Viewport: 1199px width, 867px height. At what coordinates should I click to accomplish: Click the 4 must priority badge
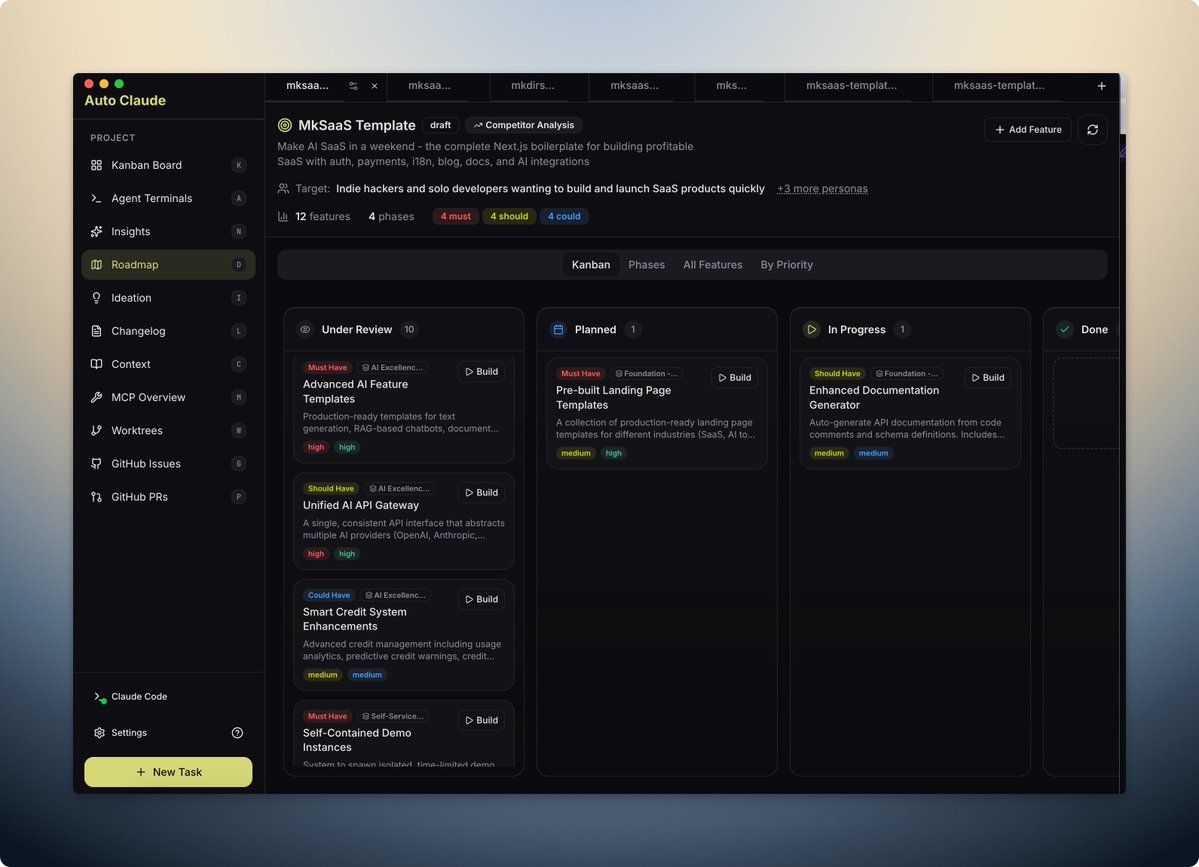pos(455,216)
